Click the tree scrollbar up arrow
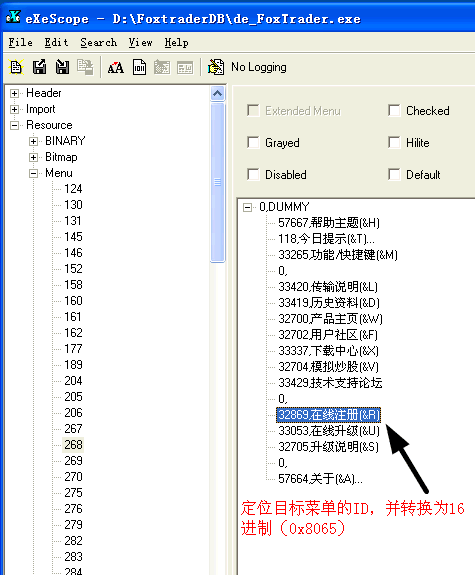This screenshot has width=475, height=575. pos(218,94)
